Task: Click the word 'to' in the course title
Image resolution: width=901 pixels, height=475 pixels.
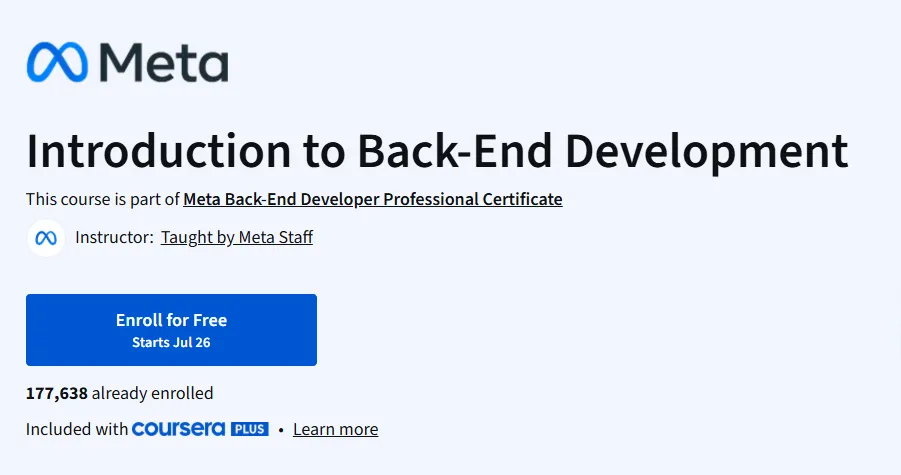Action: tap(324, 152)
